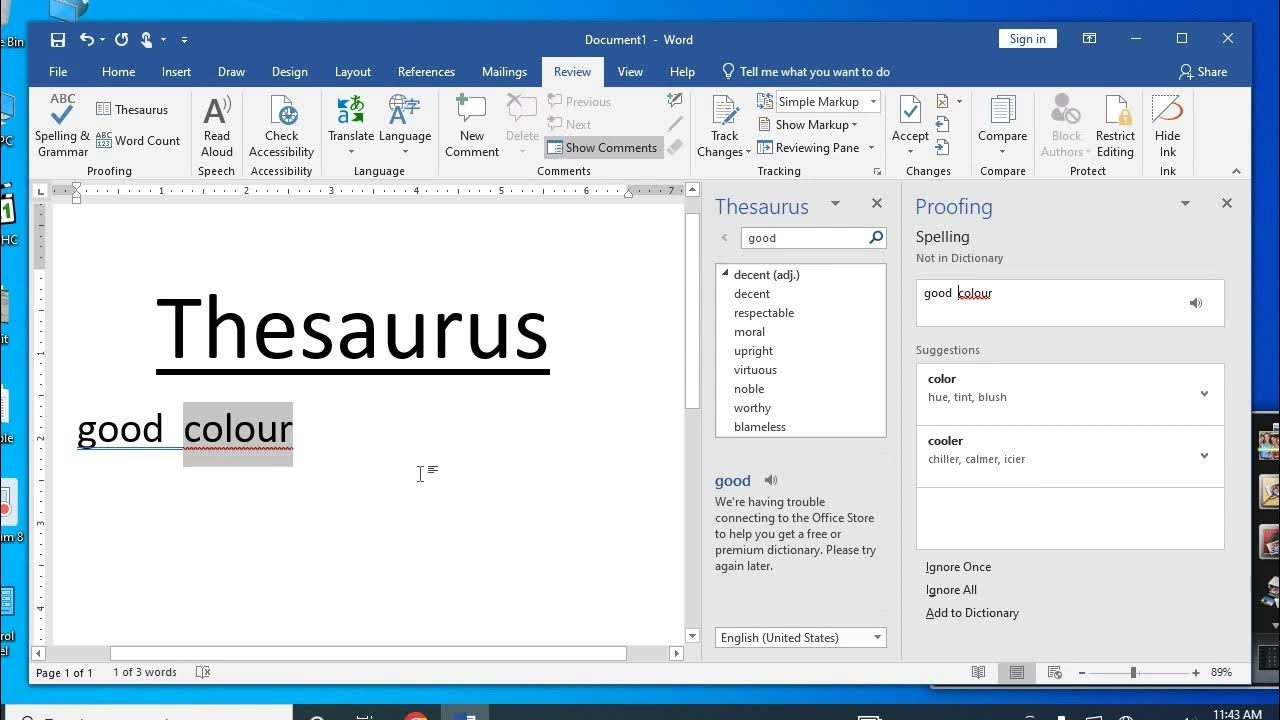Click Share button
The image size is (1280, 720).
click(1203, 72)
